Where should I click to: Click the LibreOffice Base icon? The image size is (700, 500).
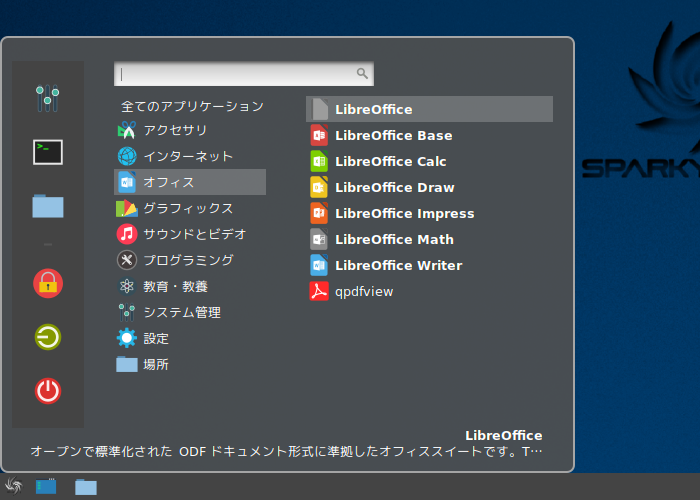tap(319, 135)
